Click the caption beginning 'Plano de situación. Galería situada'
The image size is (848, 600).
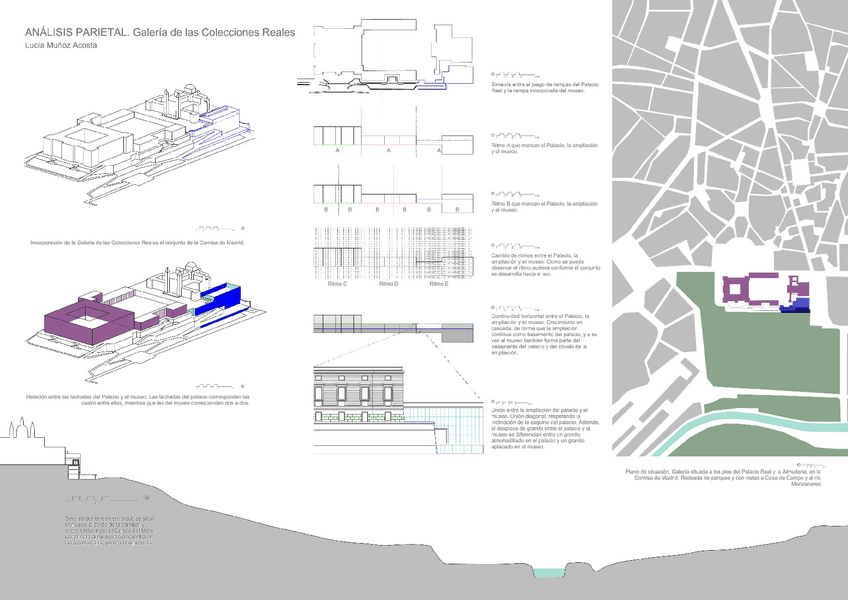click(724, 478)
